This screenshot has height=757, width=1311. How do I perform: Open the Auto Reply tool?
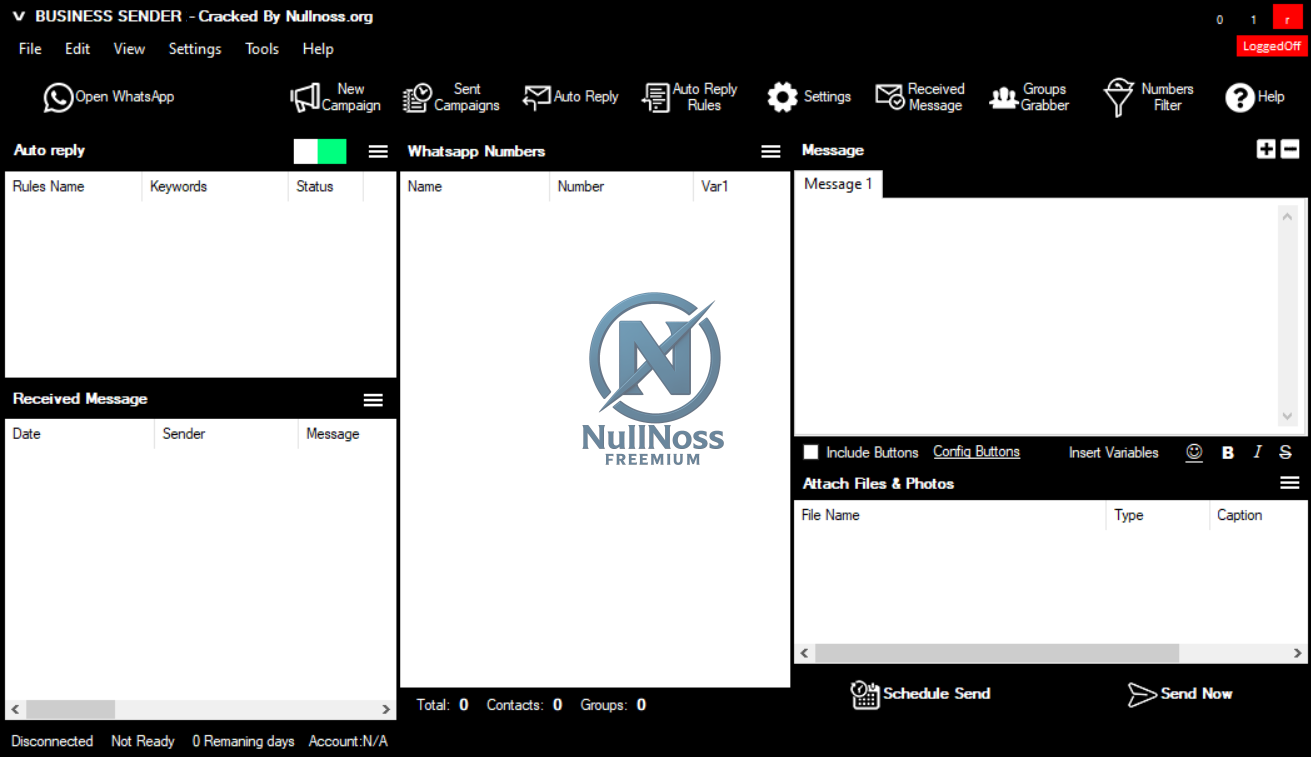coord(570,96)
